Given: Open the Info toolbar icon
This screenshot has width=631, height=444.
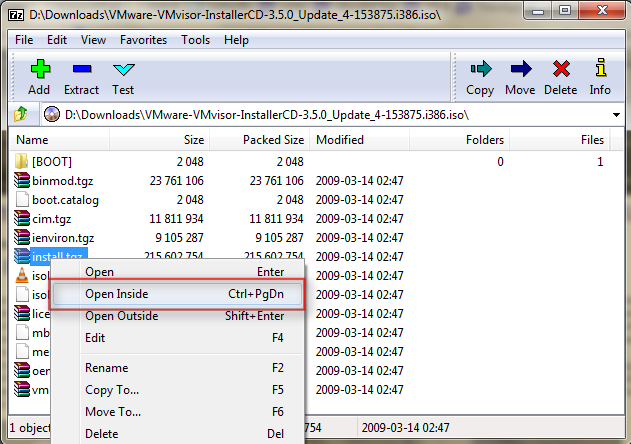Looking at the screenshot, I should click(600, 70).
